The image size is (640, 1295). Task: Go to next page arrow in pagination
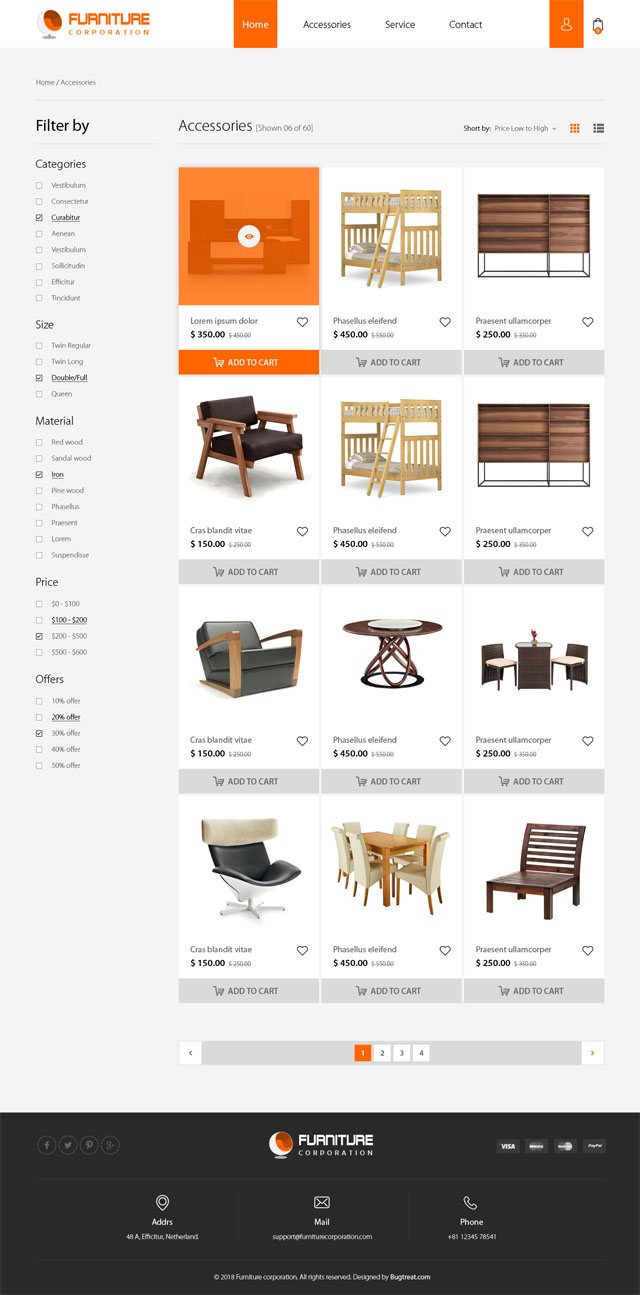[593, 1053]
